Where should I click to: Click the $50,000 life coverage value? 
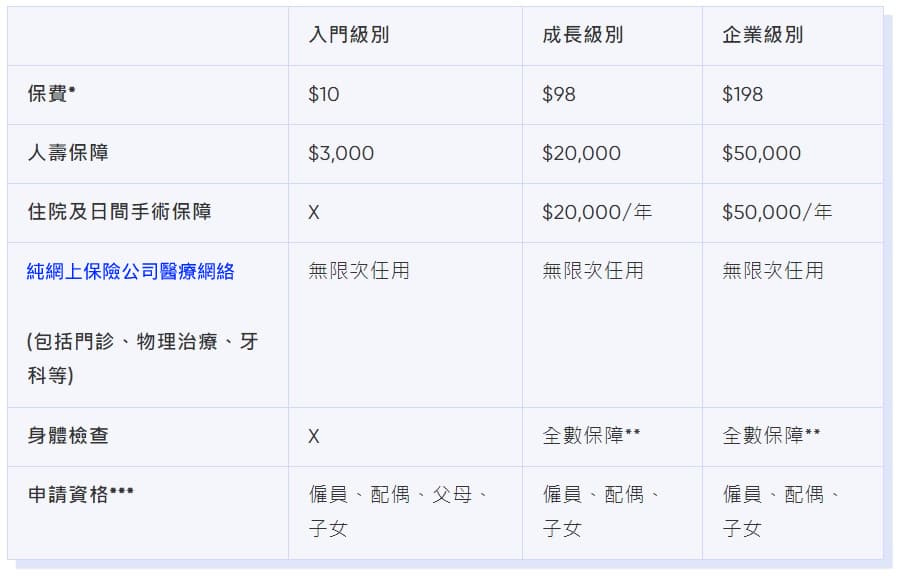761,153
